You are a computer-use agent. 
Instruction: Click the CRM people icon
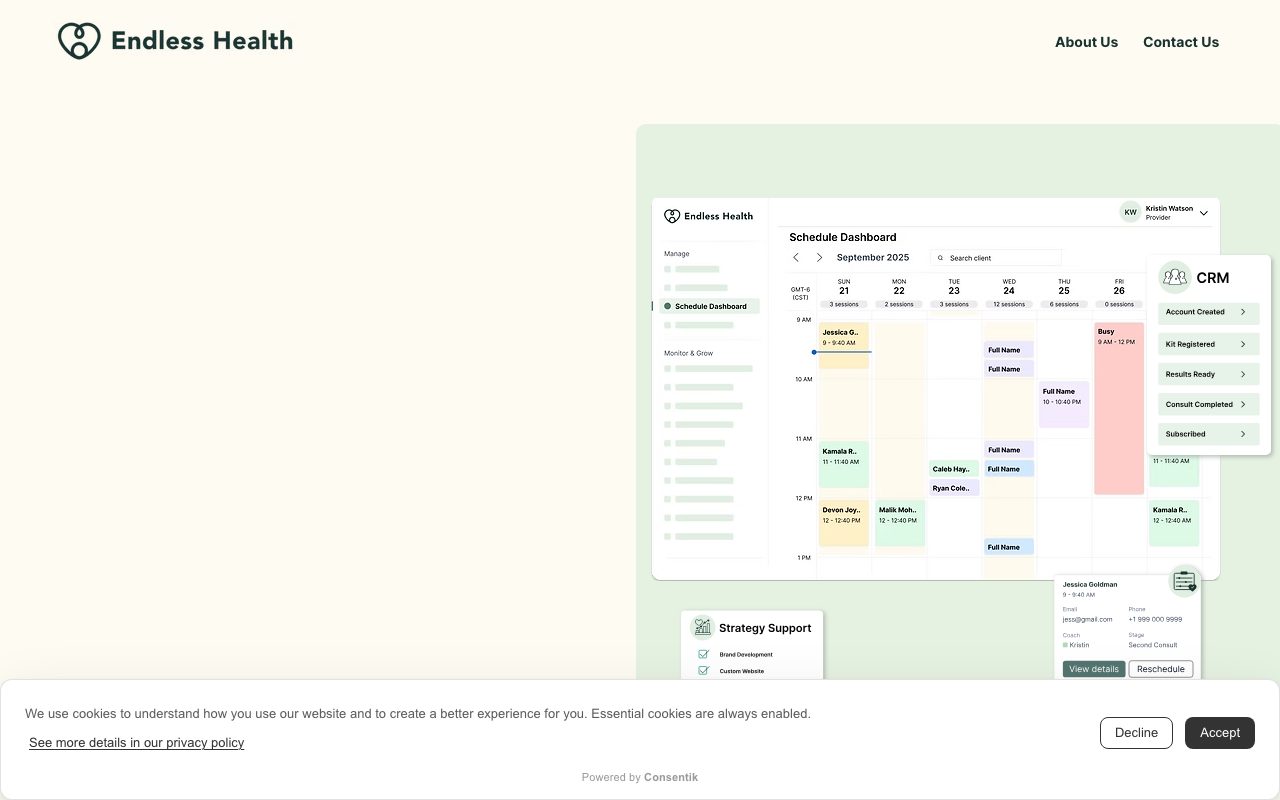click(x=1175, y=277)
